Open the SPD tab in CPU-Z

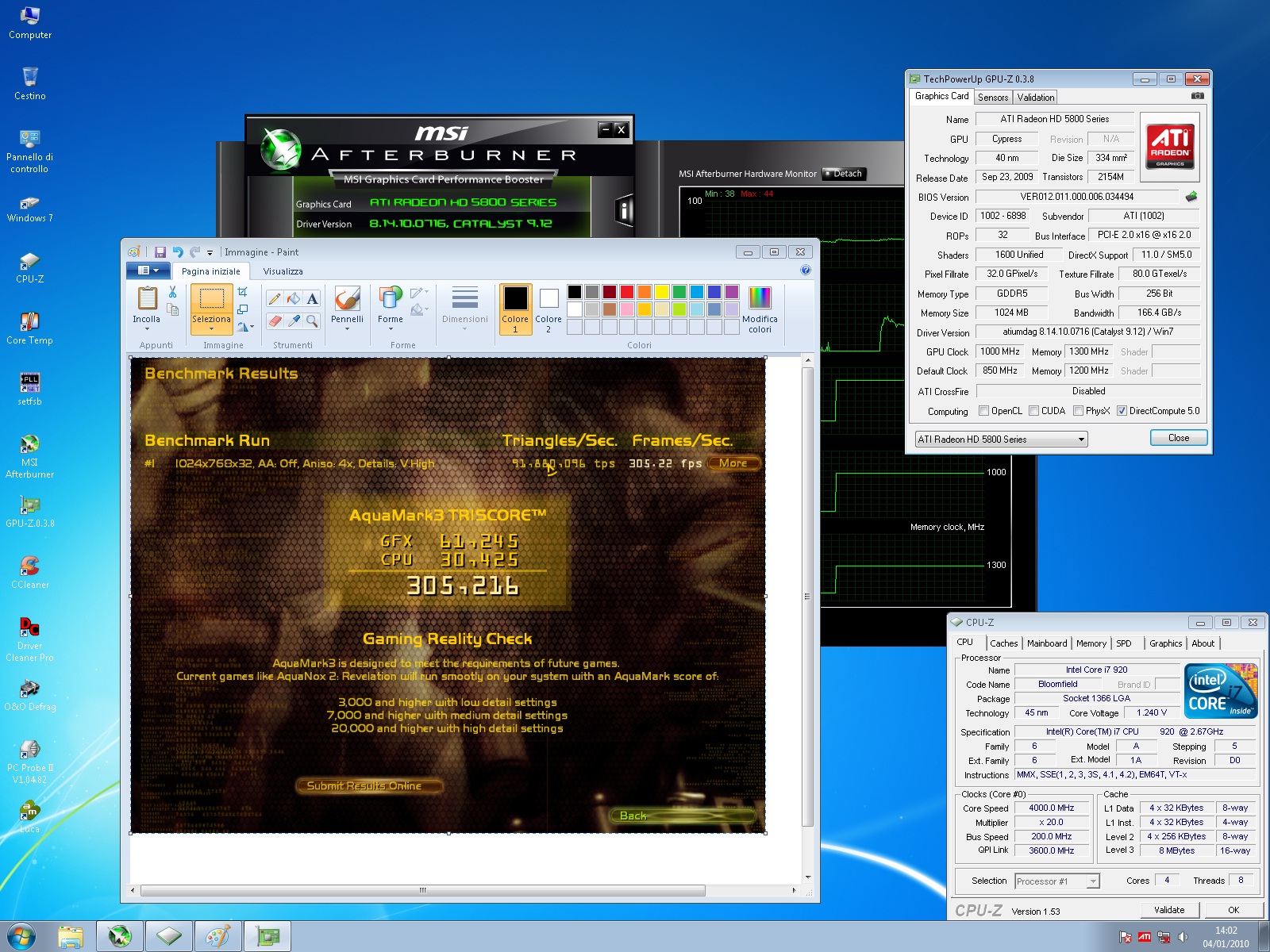(x=1124, y=643)
